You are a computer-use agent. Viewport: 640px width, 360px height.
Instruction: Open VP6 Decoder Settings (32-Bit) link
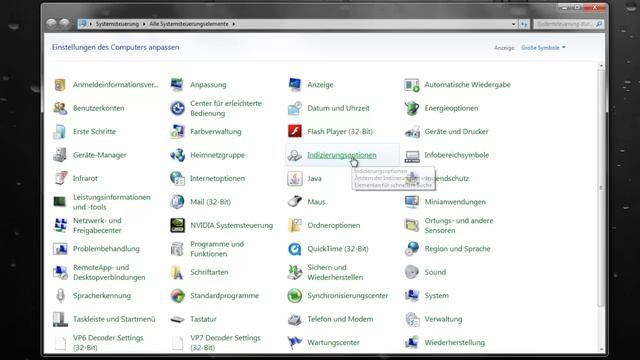point(108,342)
